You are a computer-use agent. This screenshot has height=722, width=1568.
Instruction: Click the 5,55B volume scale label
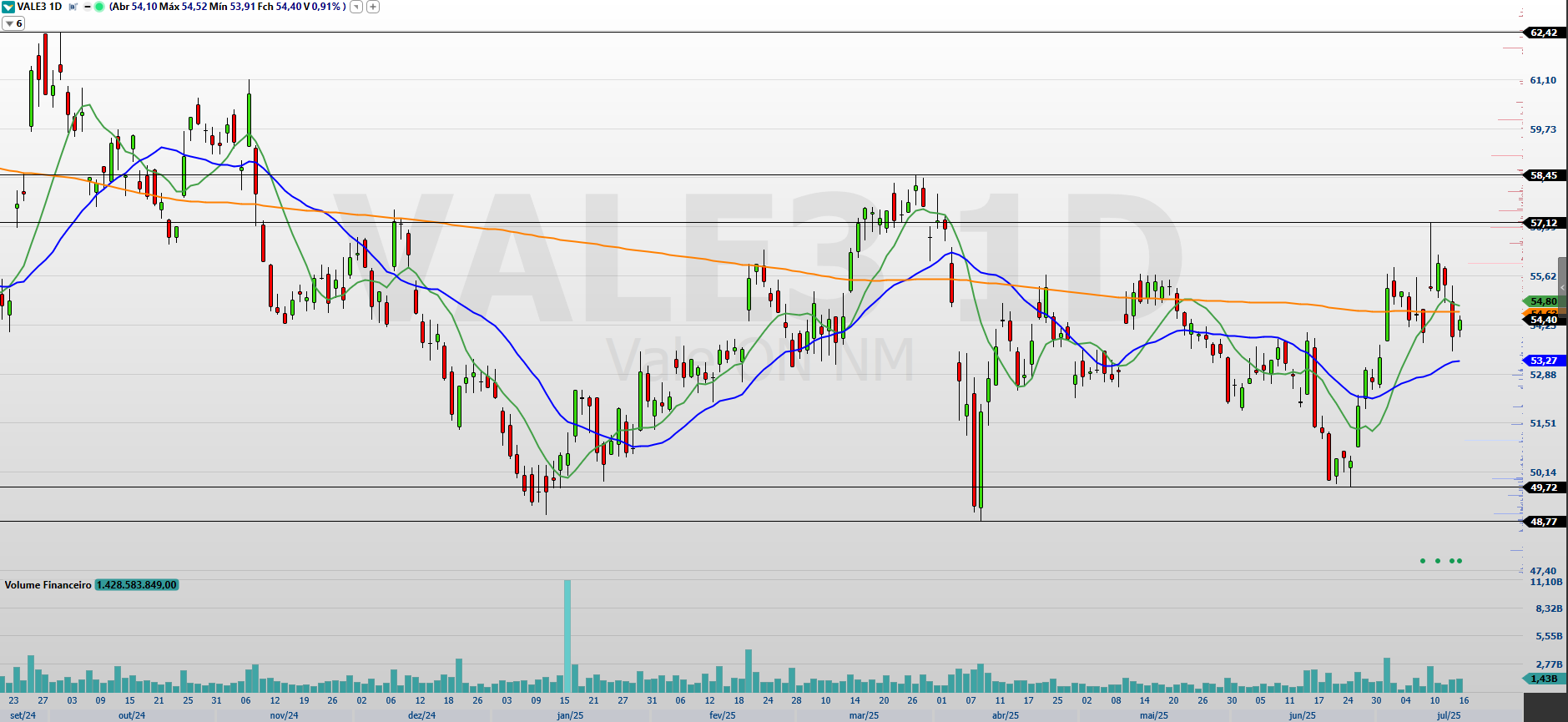(1549, 636)
